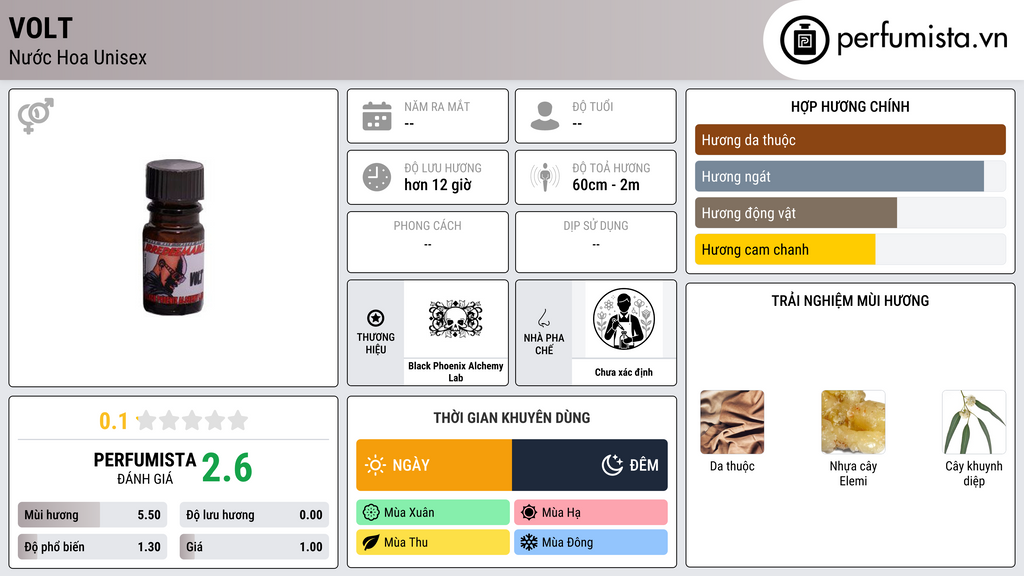Screen dimensions: 1024x576
Task: Click the nose icon above Nhà pha chế
Action: coord(543,318)
